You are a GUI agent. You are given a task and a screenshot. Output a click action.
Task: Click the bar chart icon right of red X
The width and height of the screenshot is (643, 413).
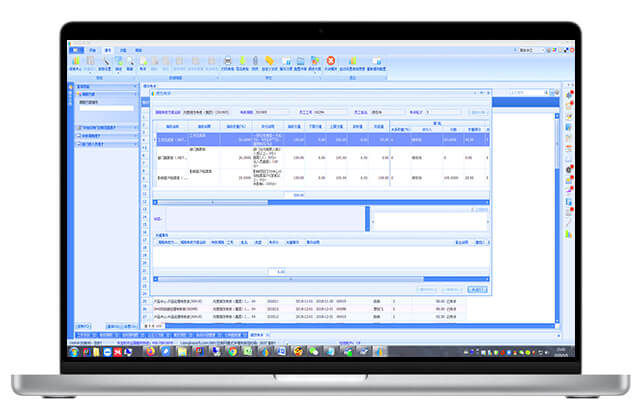tap(353, 60)
